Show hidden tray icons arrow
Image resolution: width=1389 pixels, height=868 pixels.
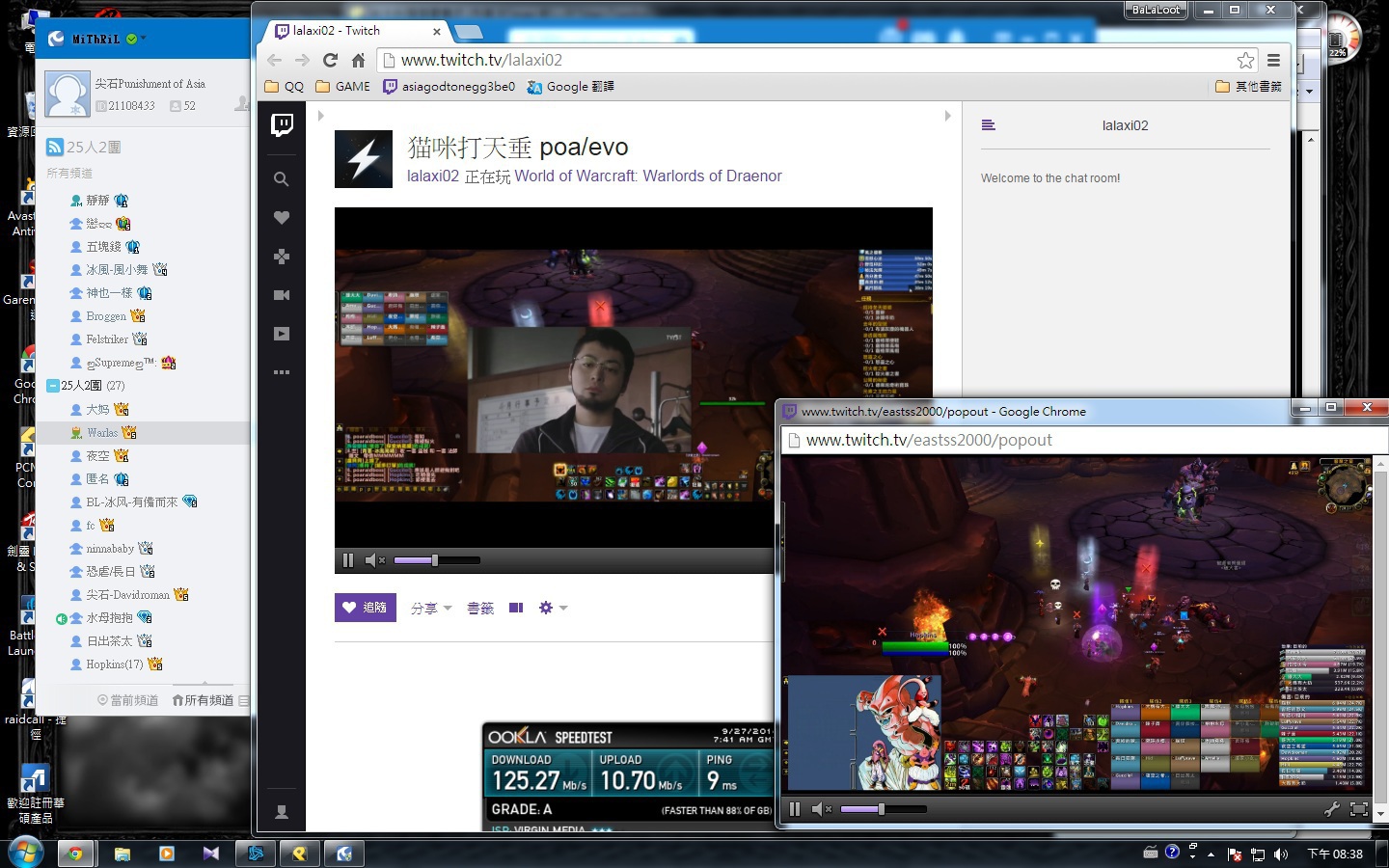1211,854
